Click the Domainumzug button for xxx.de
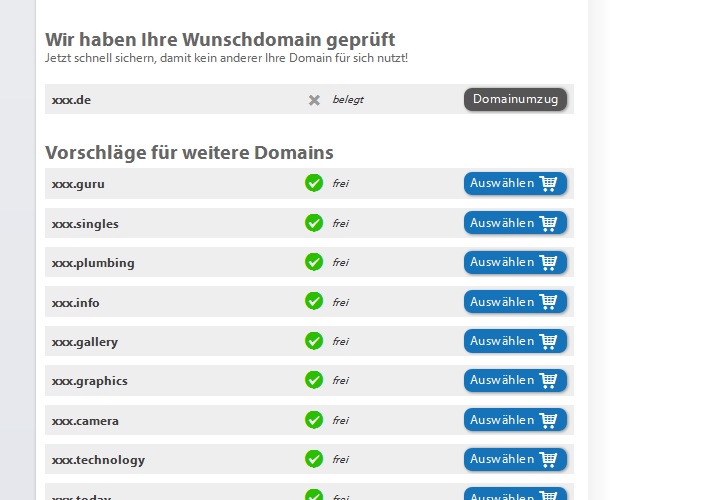Image resolution: width=714 pixels, height=500 pixels. click(x=515, y=99)
